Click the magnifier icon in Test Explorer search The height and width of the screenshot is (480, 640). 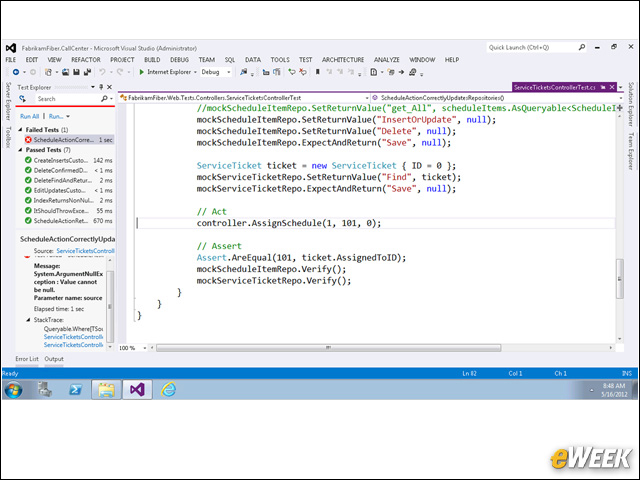pos(104,99)
